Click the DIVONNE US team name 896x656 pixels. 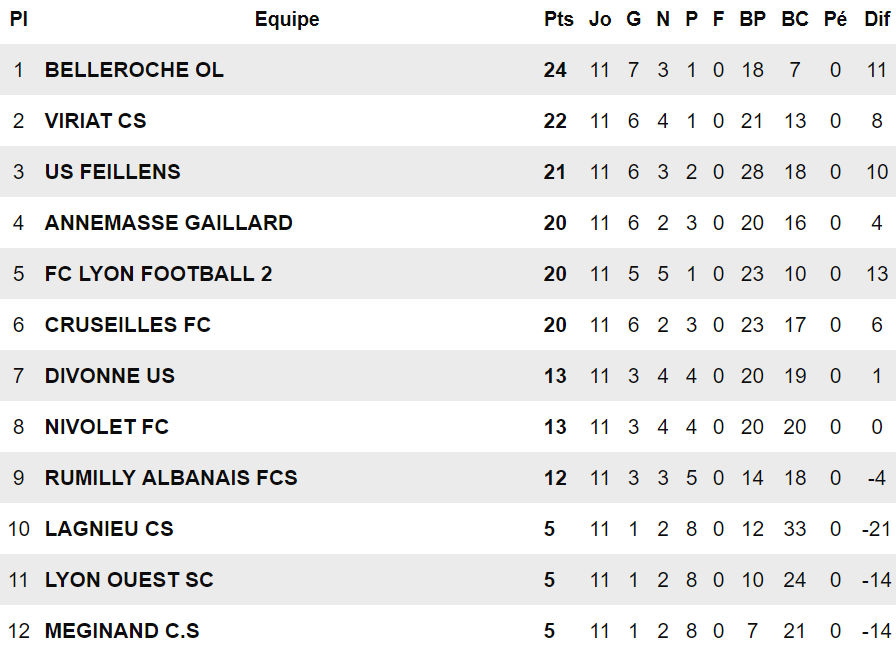[x=109, y=376]
